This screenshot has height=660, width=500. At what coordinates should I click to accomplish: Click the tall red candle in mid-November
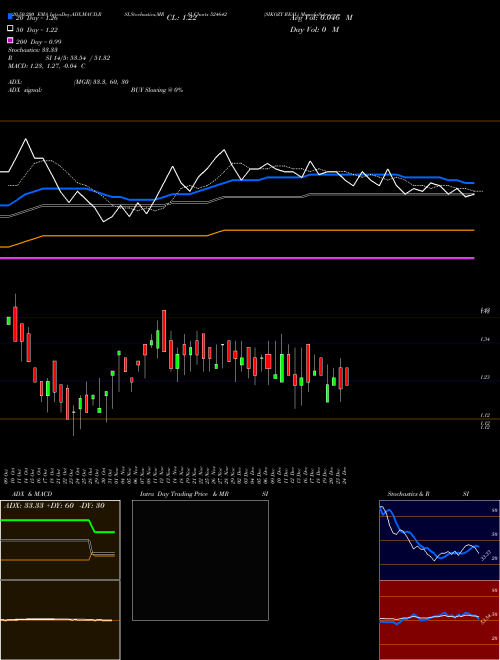(x=164, y=331)
